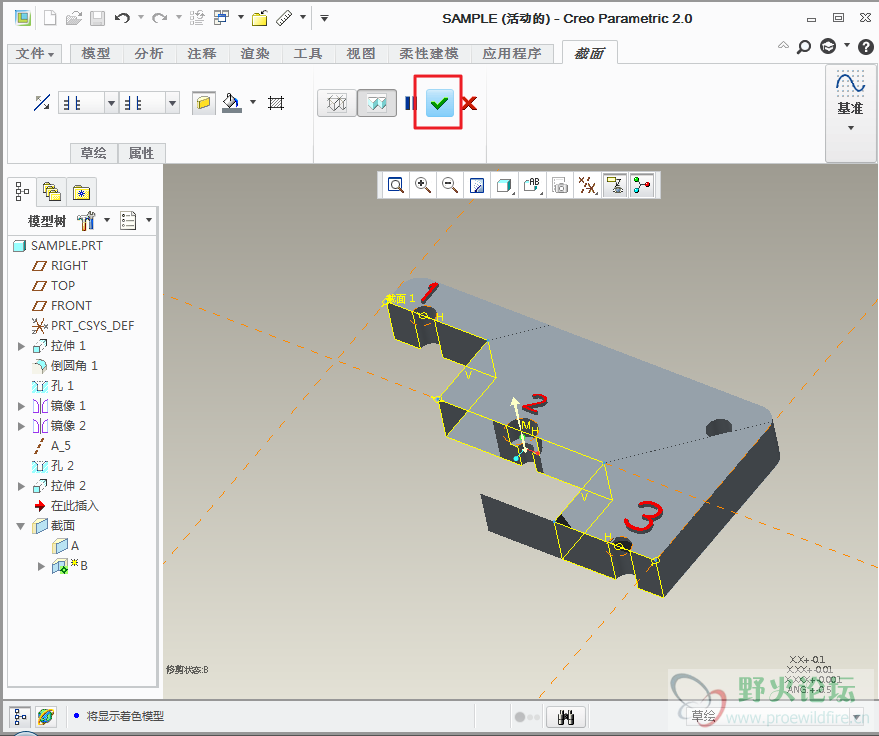Toggle the shaded section preview button
Screen dimensions: 879x736
pos(377,103)
